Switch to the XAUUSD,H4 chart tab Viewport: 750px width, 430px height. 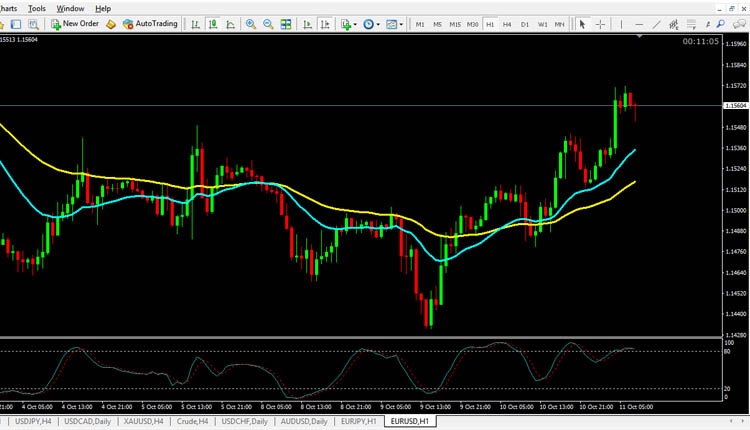(x=143, y=421)
